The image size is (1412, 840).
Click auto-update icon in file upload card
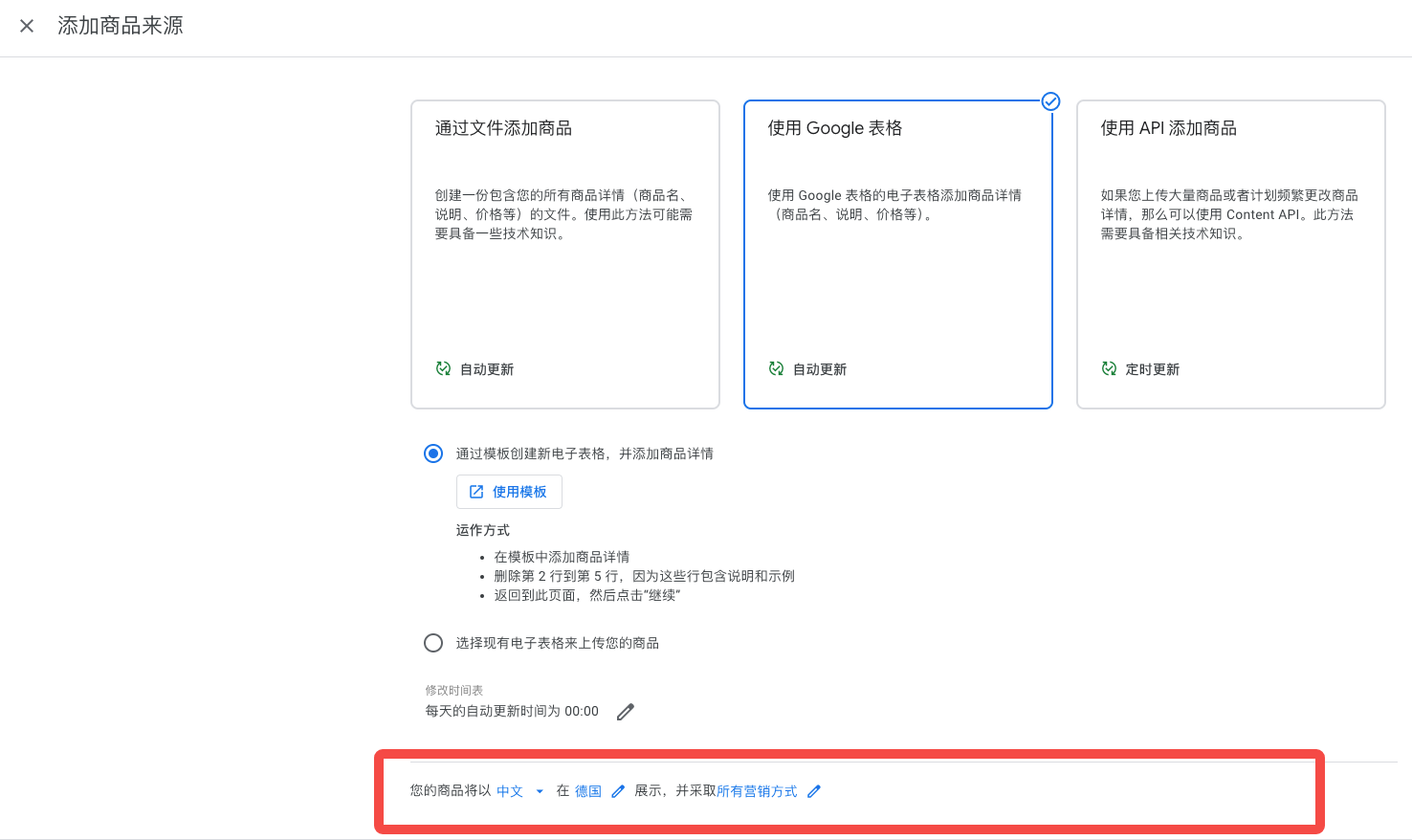pos(443,368)
